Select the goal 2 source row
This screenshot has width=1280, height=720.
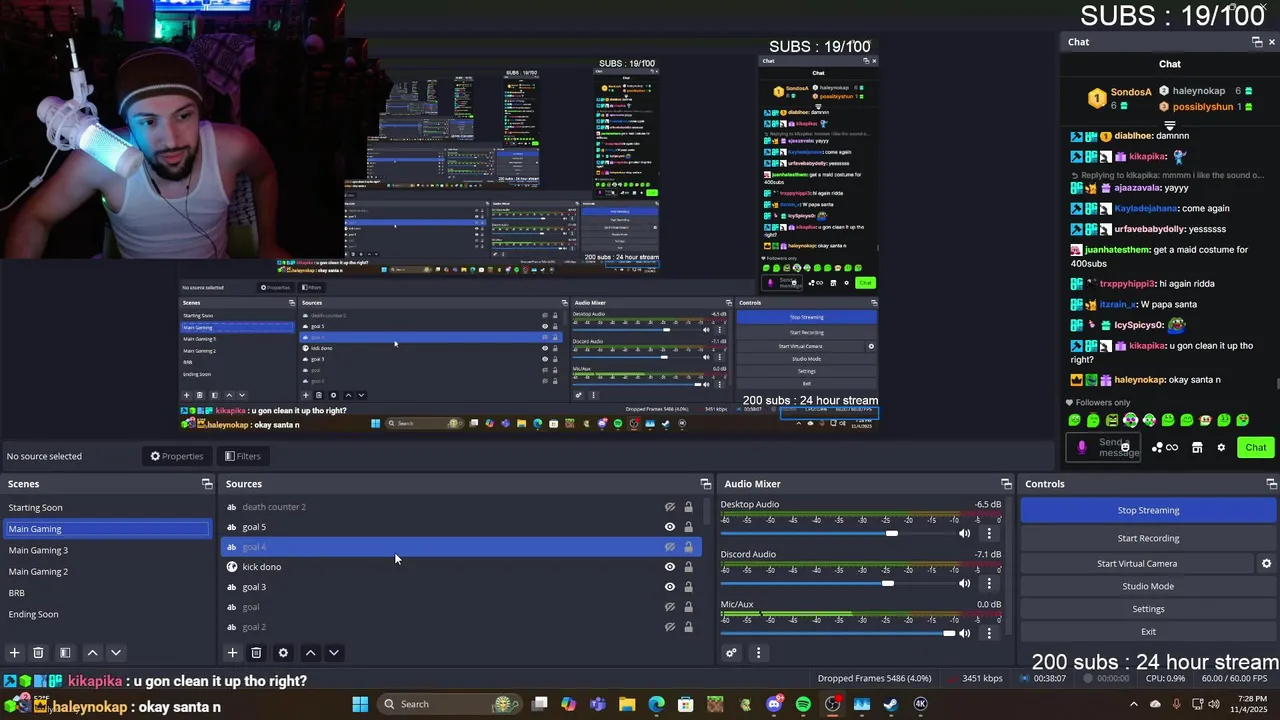[x=460, y=627]
